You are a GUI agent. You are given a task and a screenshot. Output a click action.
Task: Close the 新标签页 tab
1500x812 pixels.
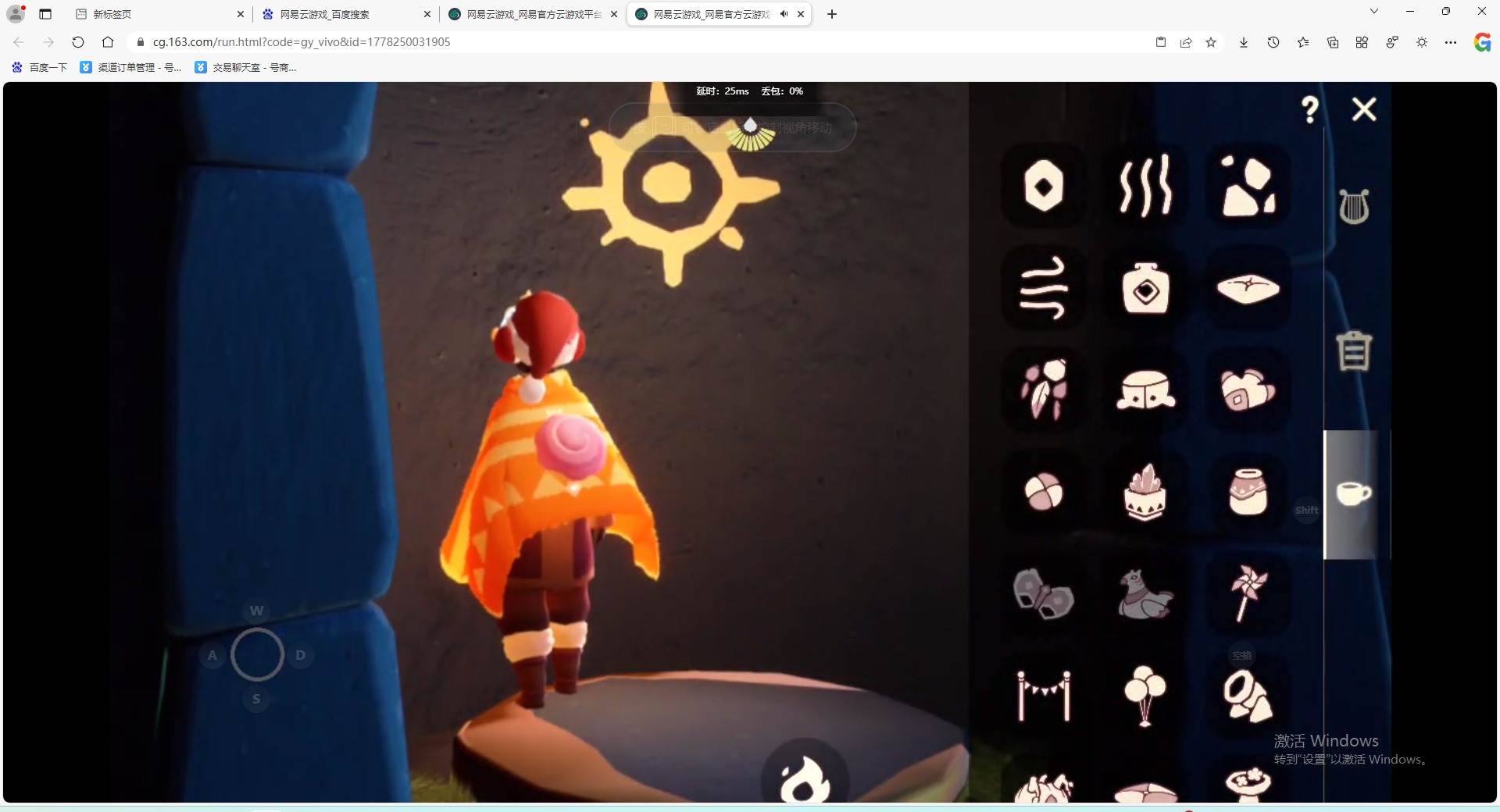pos(240,14)
